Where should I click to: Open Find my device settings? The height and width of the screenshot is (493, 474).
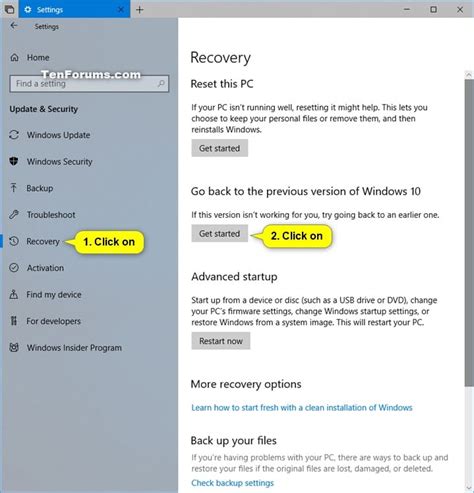[x=54, y=294]
